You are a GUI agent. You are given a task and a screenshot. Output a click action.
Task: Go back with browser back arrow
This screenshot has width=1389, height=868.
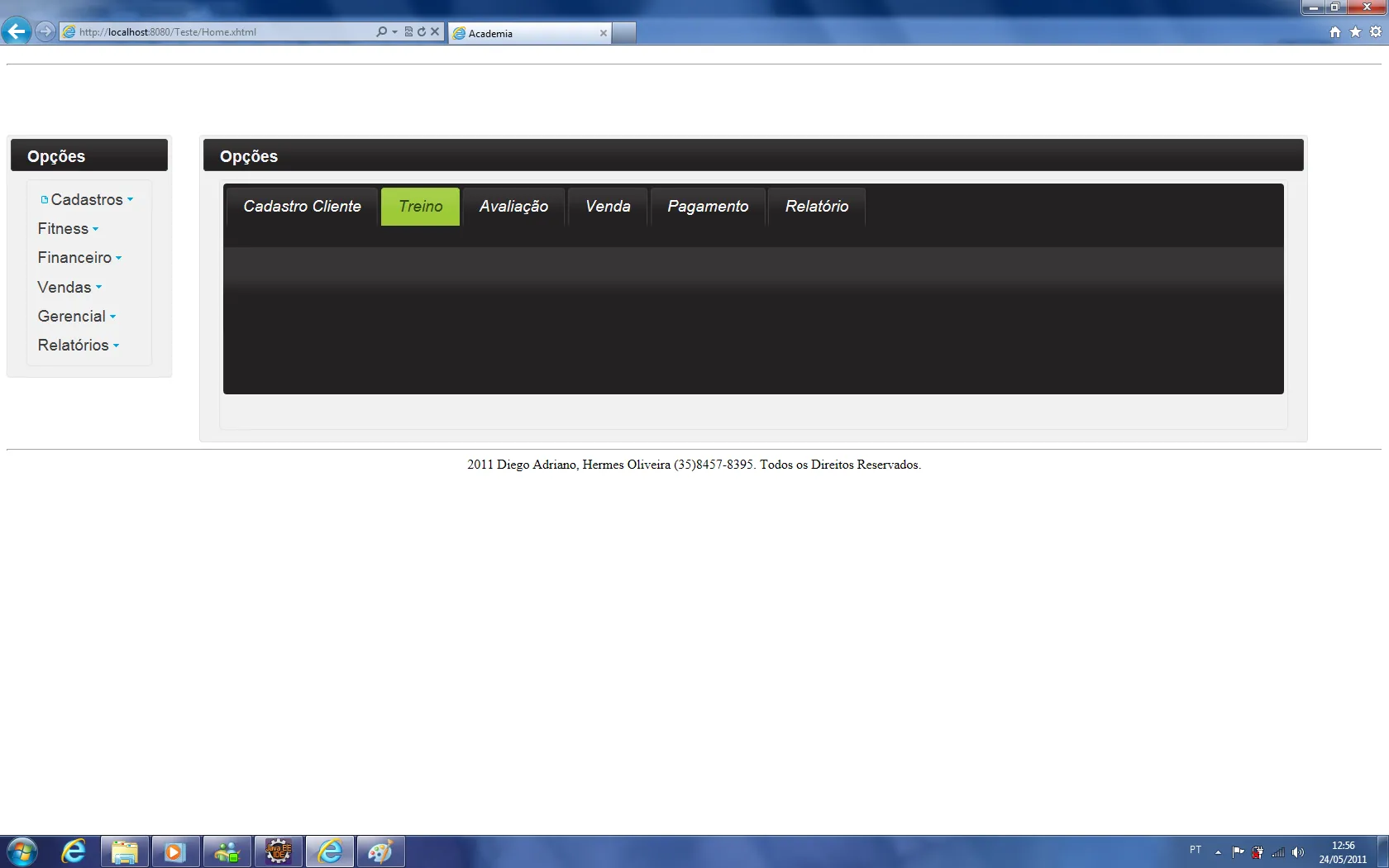click(16, 31)
